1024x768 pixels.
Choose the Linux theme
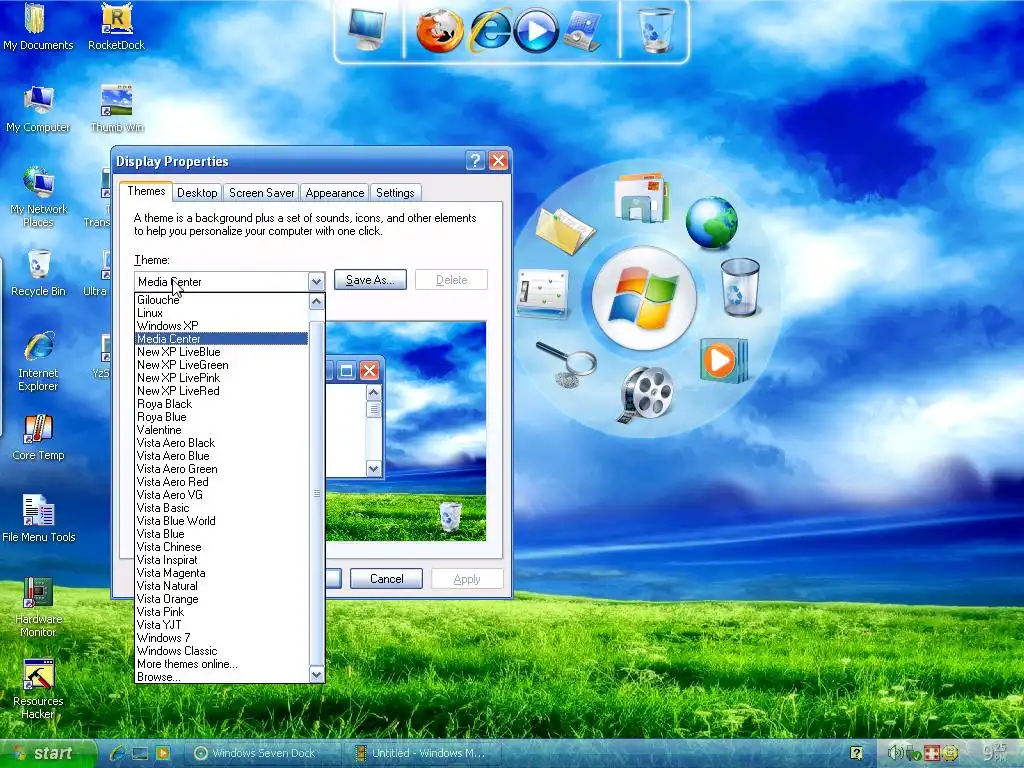pyautogui.click(x=221, y=313)
